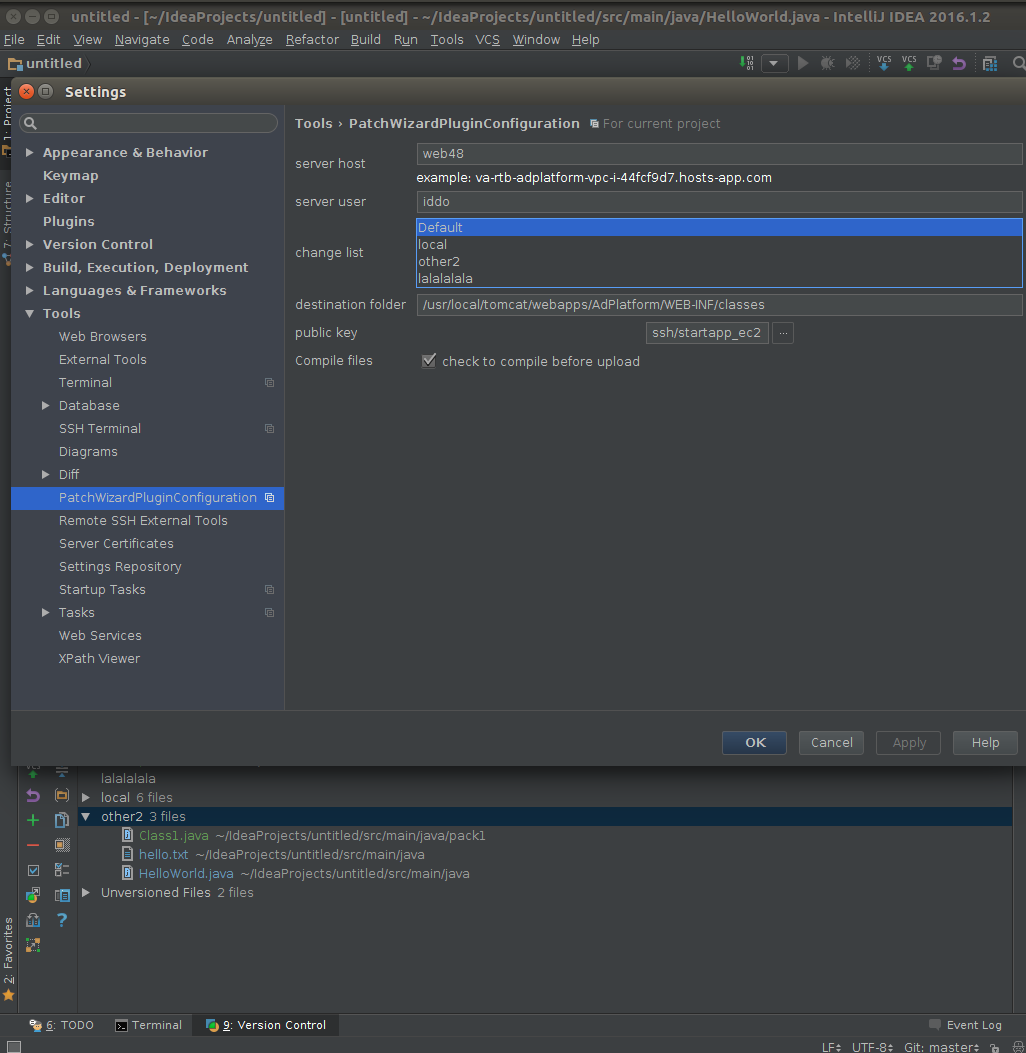Click the project-level copy icon beside PatchWizardPluginConfiguration

click(x=269, y=498)
